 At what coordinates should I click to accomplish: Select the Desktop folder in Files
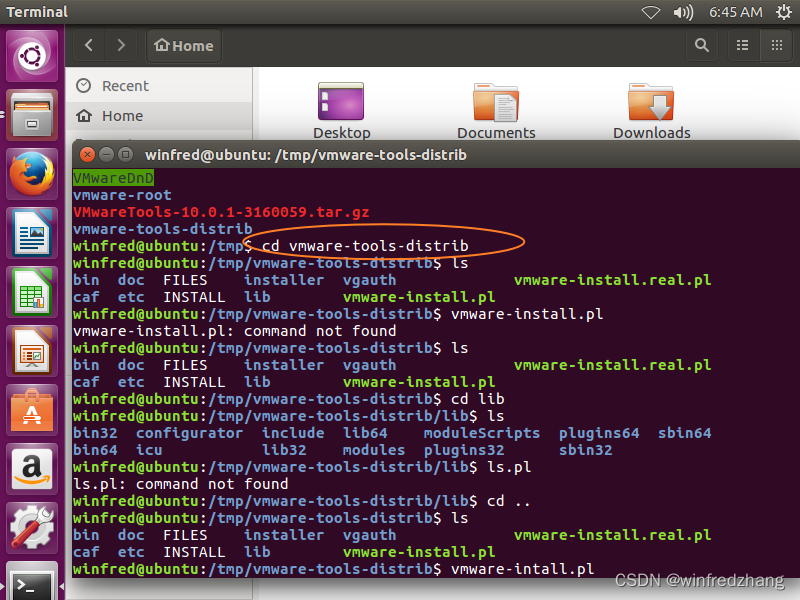341,110
